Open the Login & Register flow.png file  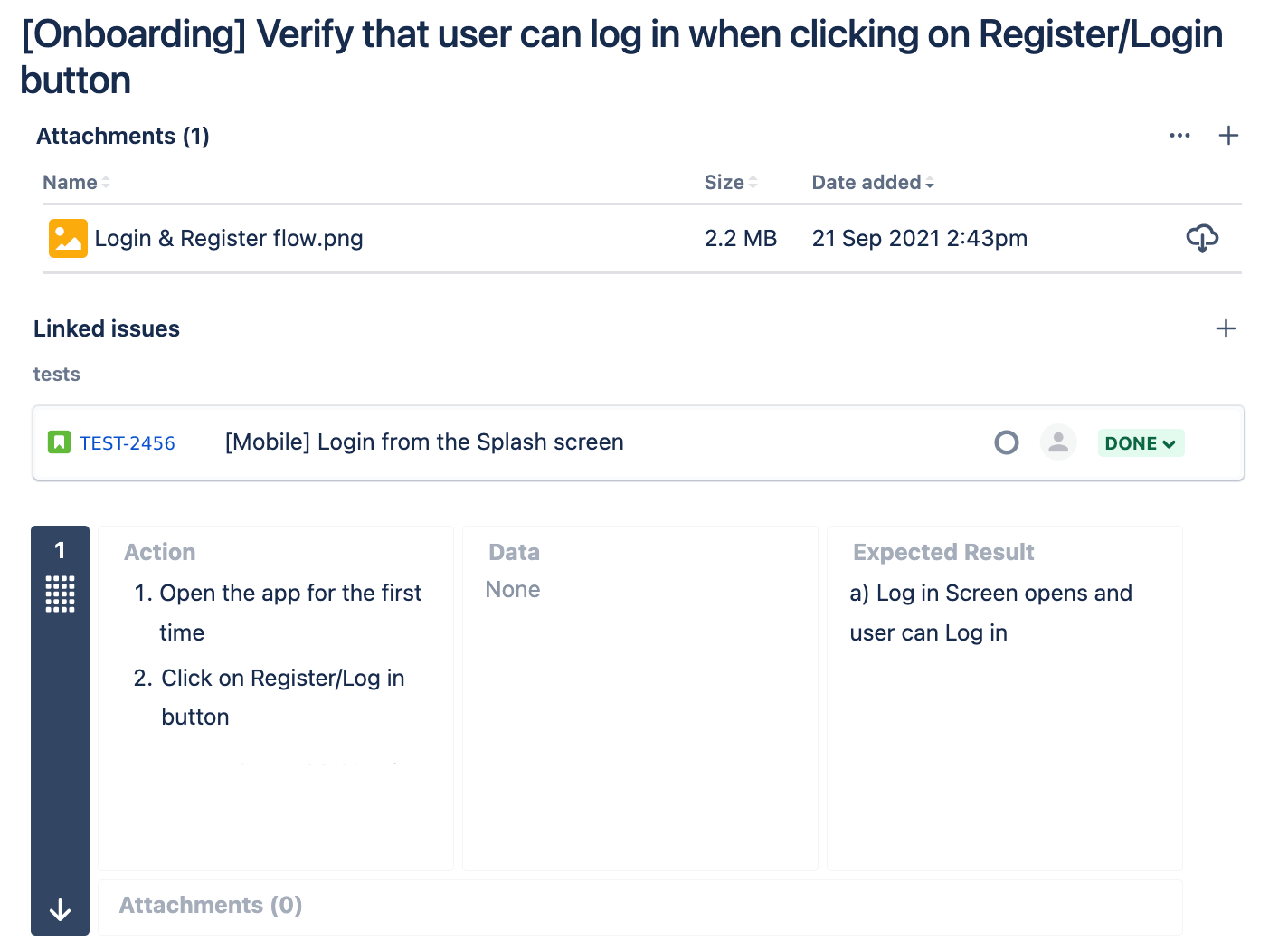tap(229, 238)
